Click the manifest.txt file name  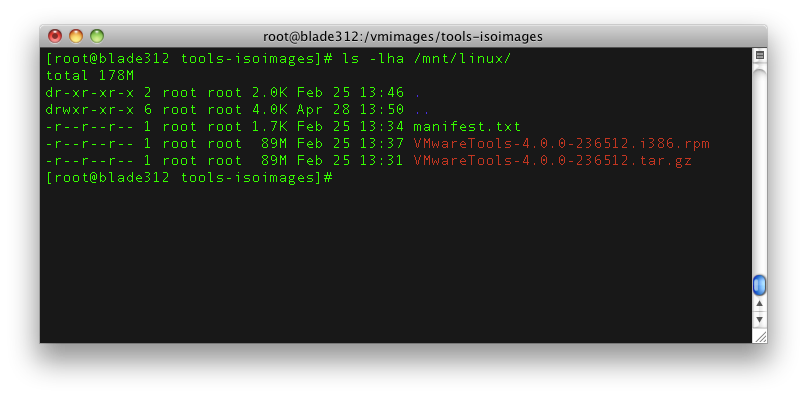click(x=467, y=127)
